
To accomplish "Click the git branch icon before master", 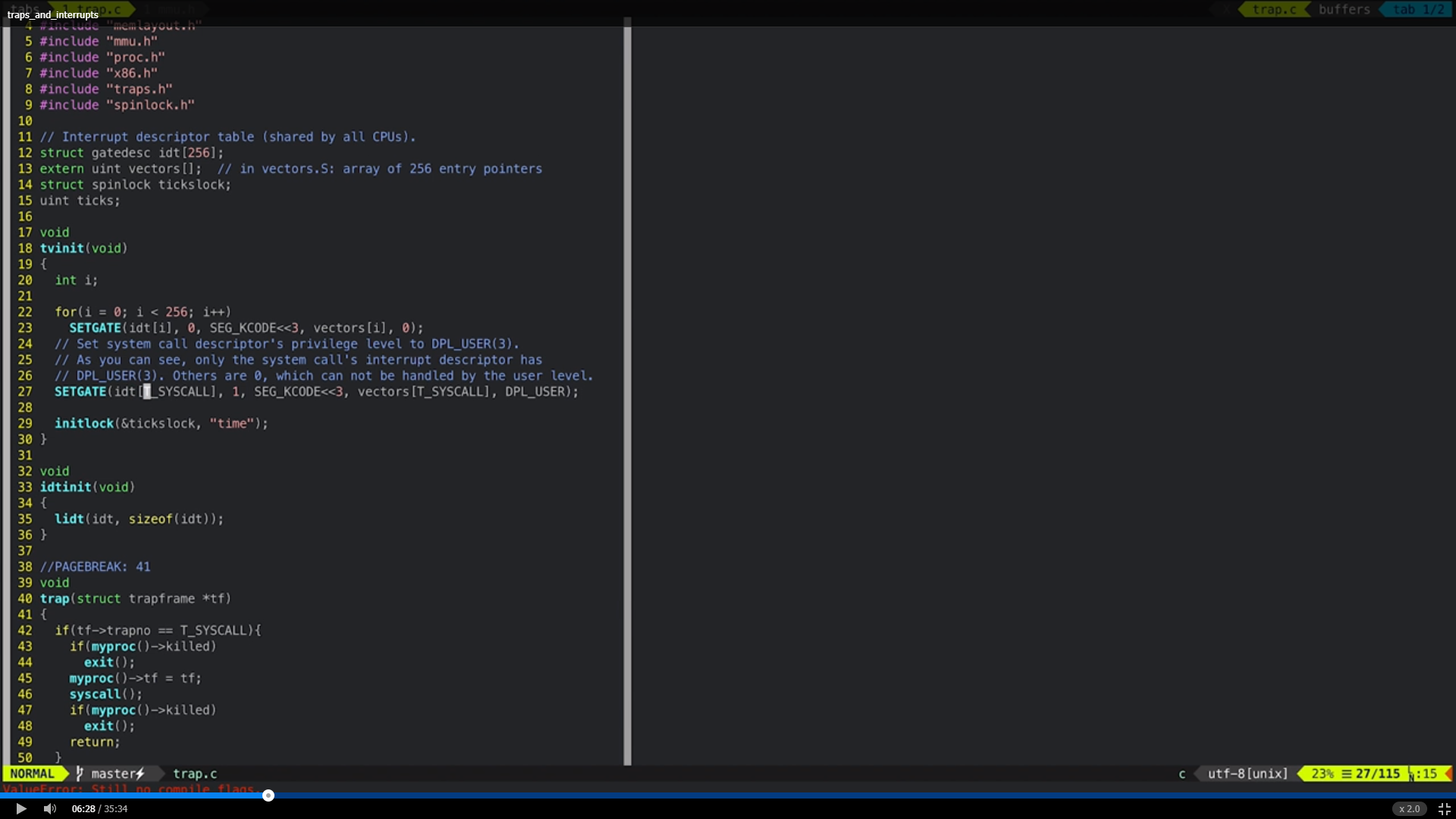I will click(x=80, y=773).
